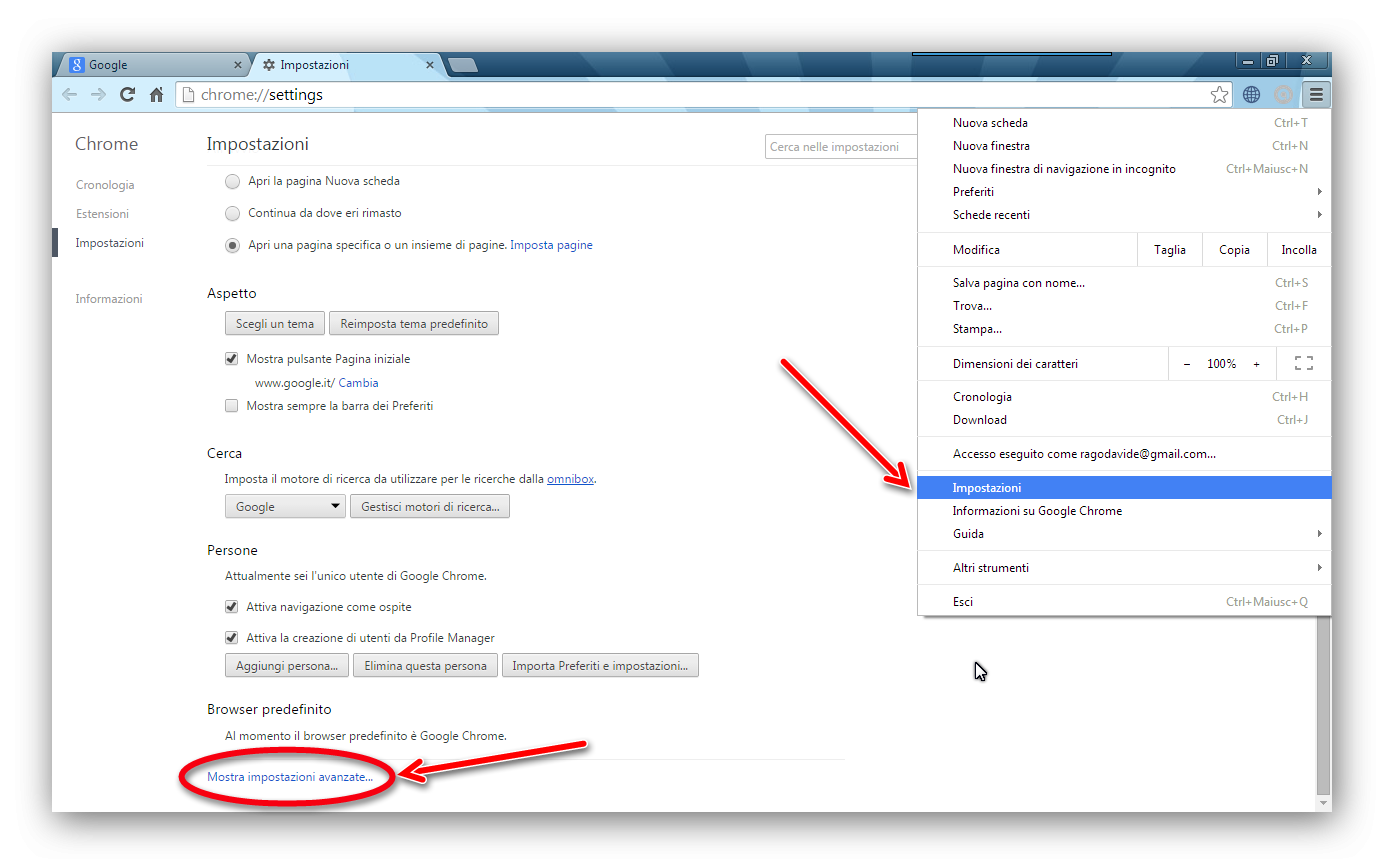Enable 'Mostra sempre la barra dei Preferiti'
The image size is (1384, 864).
pyautogui.click(x=231, y=406)
